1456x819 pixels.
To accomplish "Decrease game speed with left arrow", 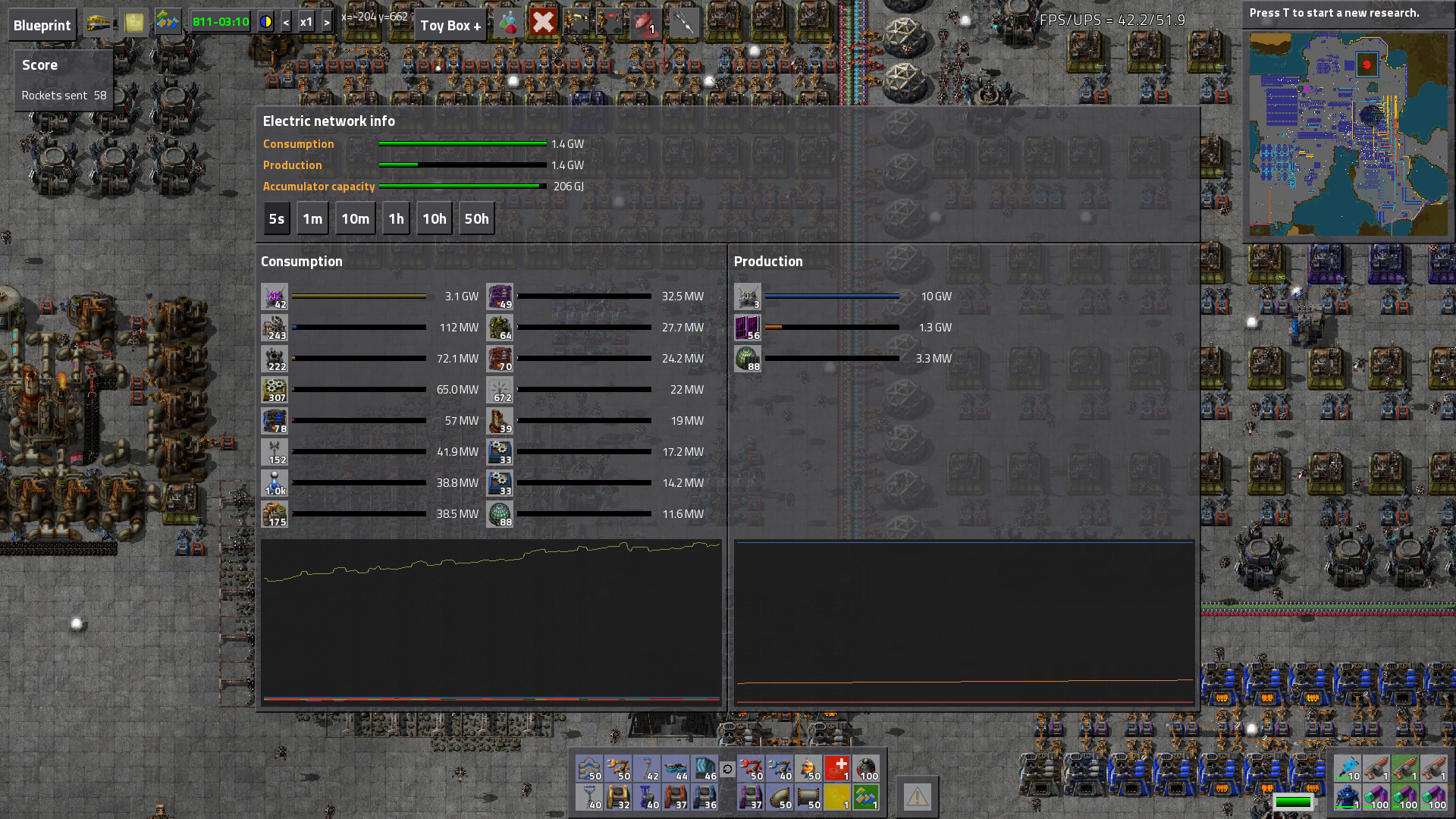I will pos(286,23).
